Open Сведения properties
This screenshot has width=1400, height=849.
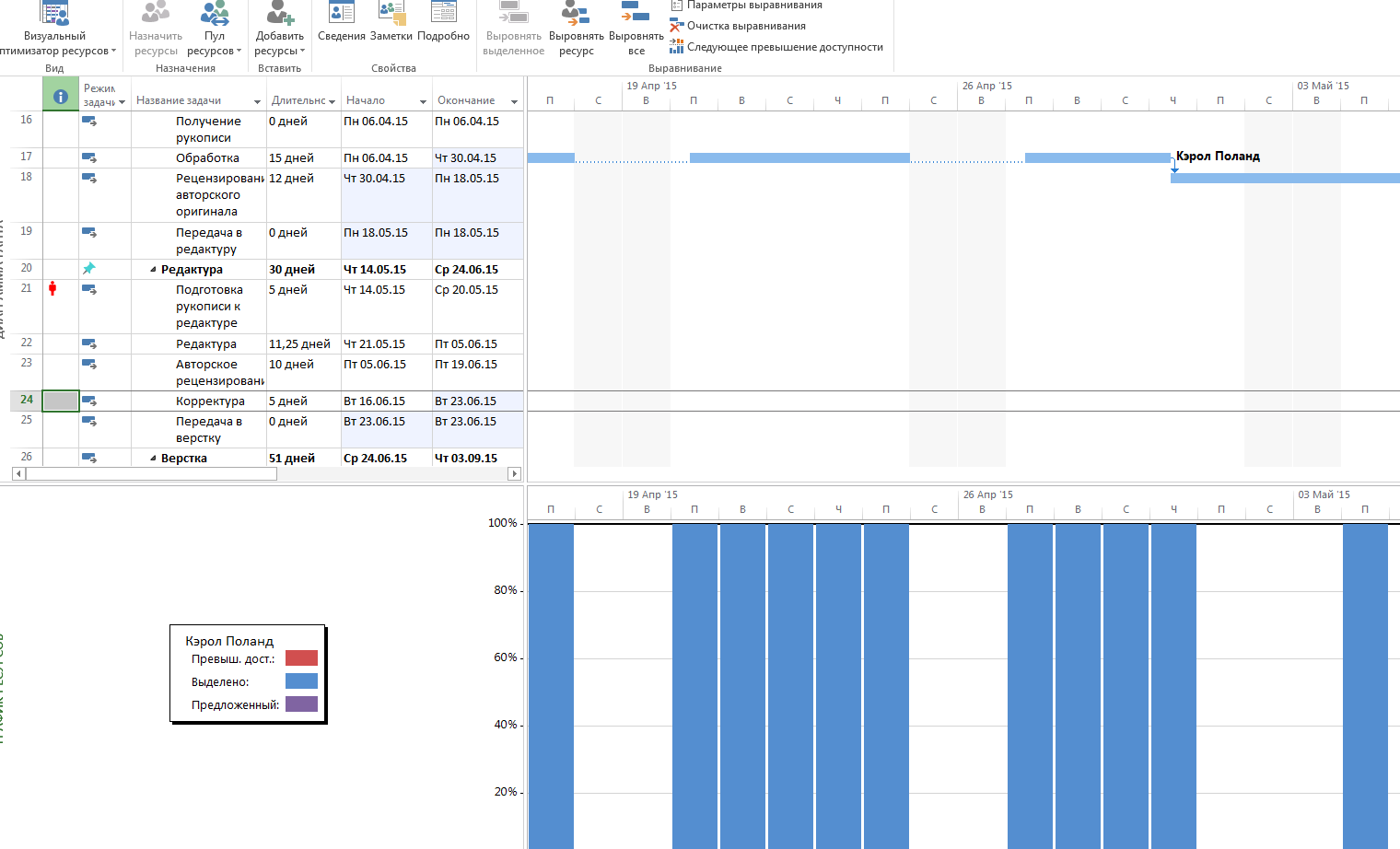click(342, 23)
